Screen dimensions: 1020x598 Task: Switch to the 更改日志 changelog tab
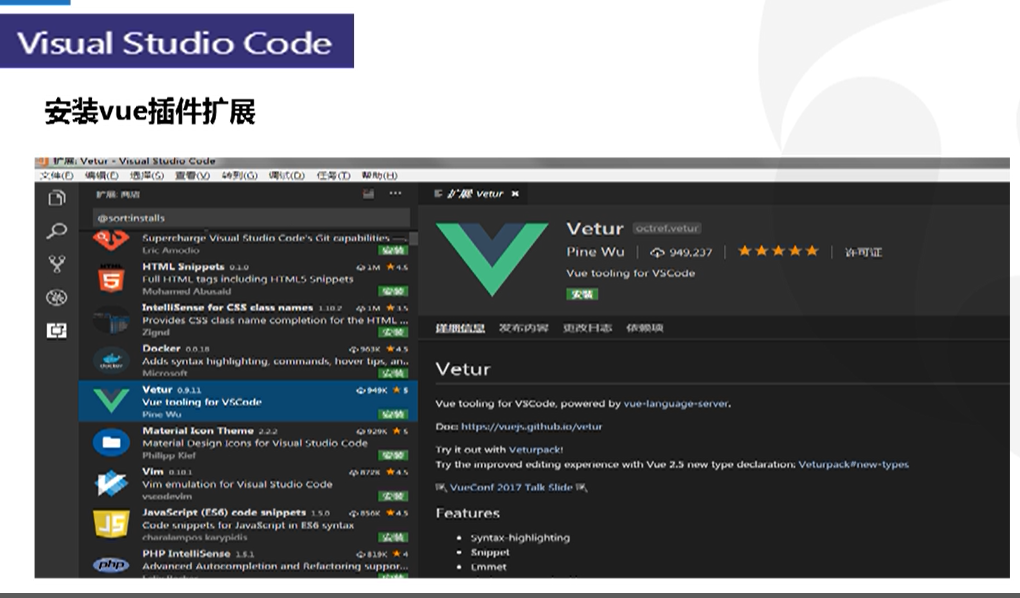(587, 328)
